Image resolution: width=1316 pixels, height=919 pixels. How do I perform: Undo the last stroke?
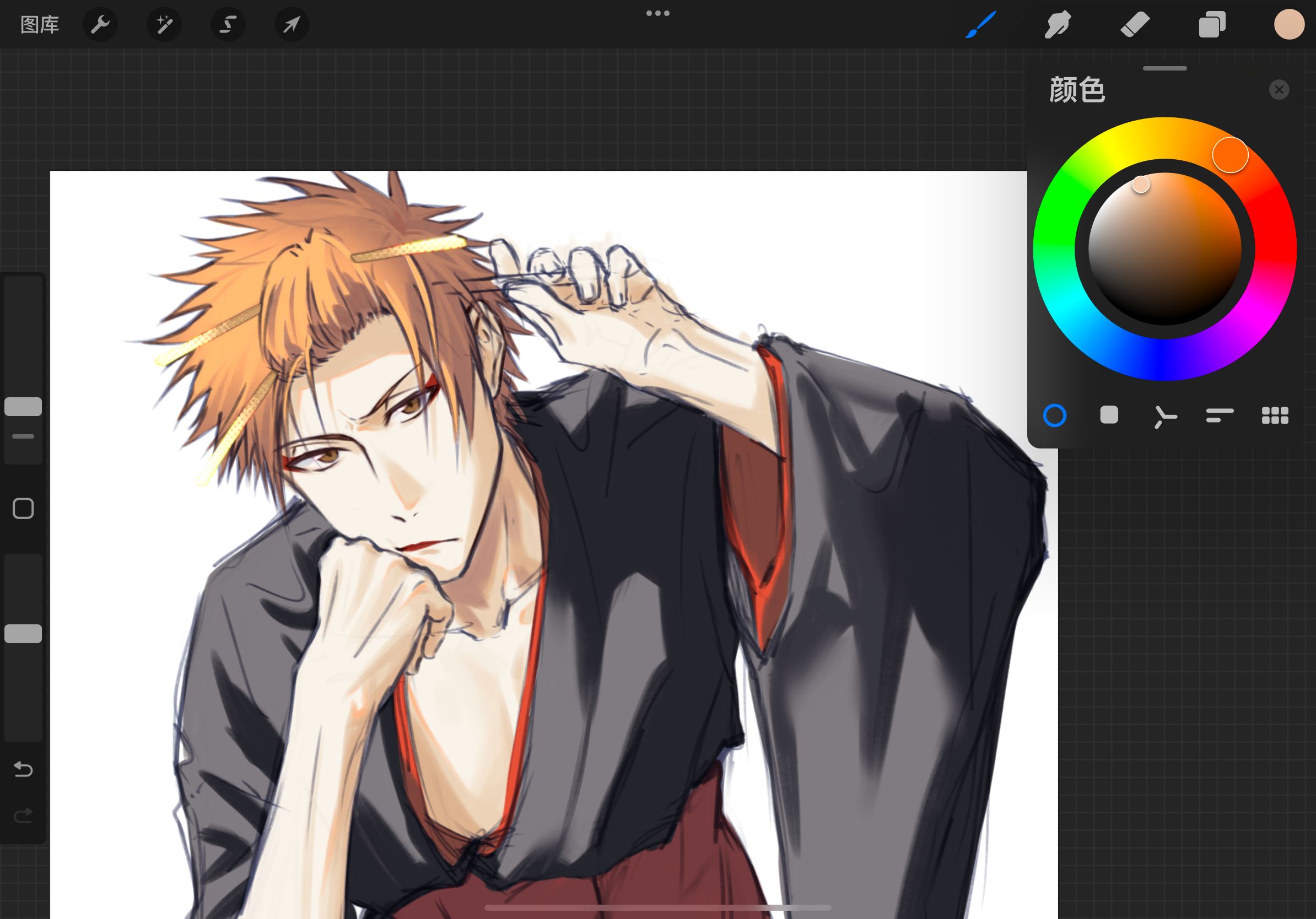coord(23,769)
